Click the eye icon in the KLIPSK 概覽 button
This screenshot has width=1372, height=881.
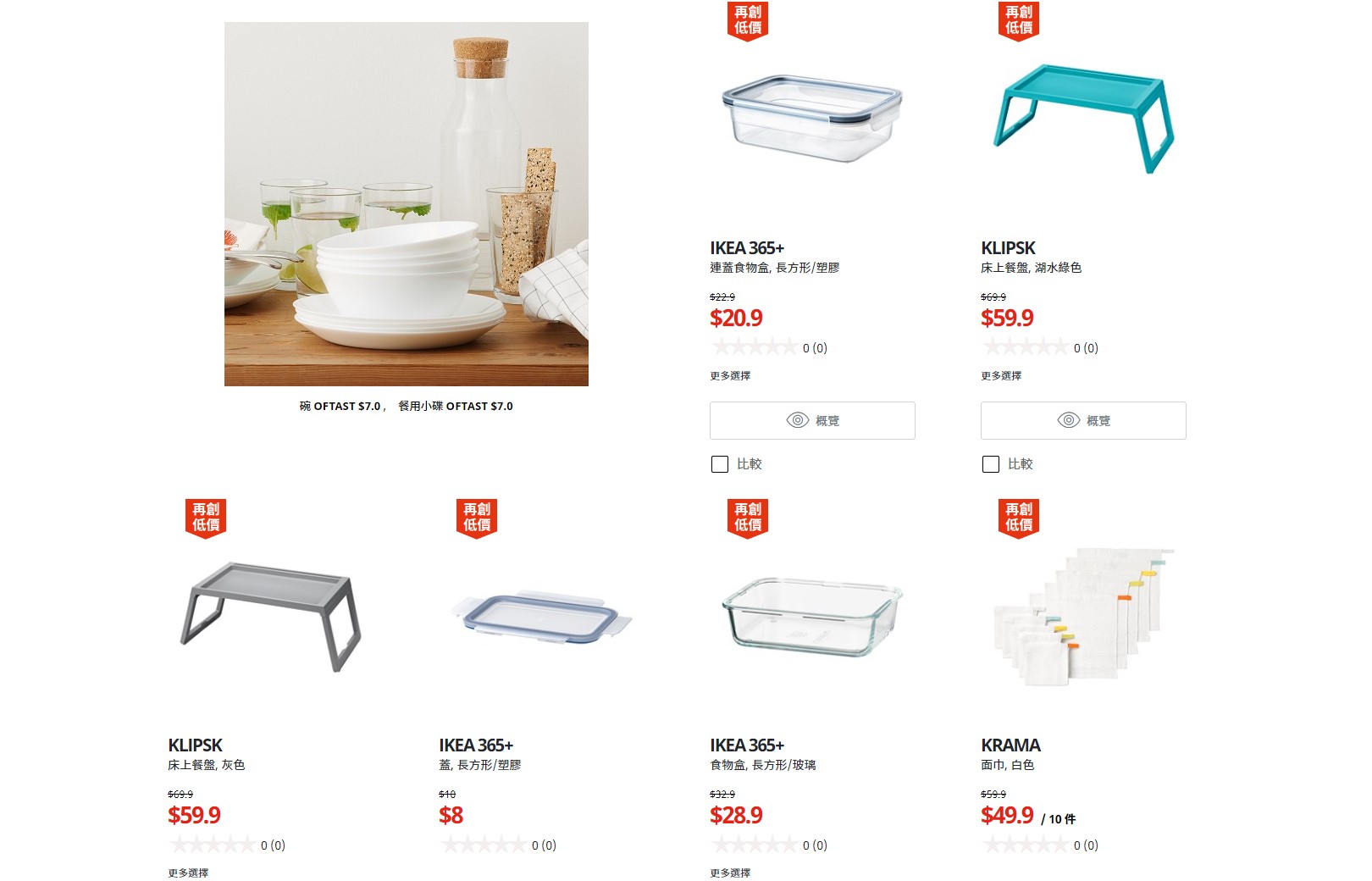[x=1069, y=420]
